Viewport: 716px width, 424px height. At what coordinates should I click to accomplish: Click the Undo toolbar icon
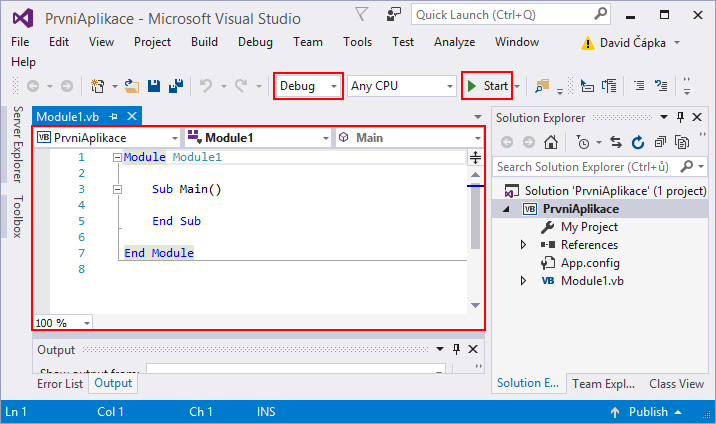pos(206,86)
